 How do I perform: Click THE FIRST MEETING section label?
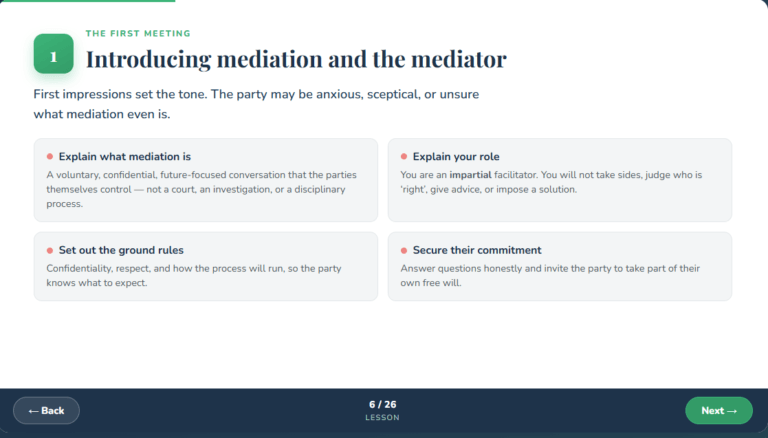pos(138,33)
